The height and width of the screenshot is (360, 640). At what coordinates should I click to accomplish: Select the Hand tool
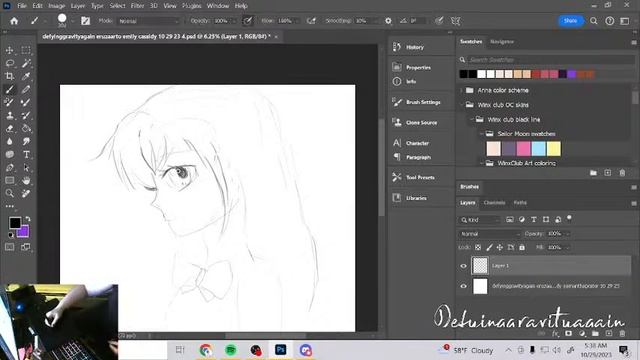[26, 180]
